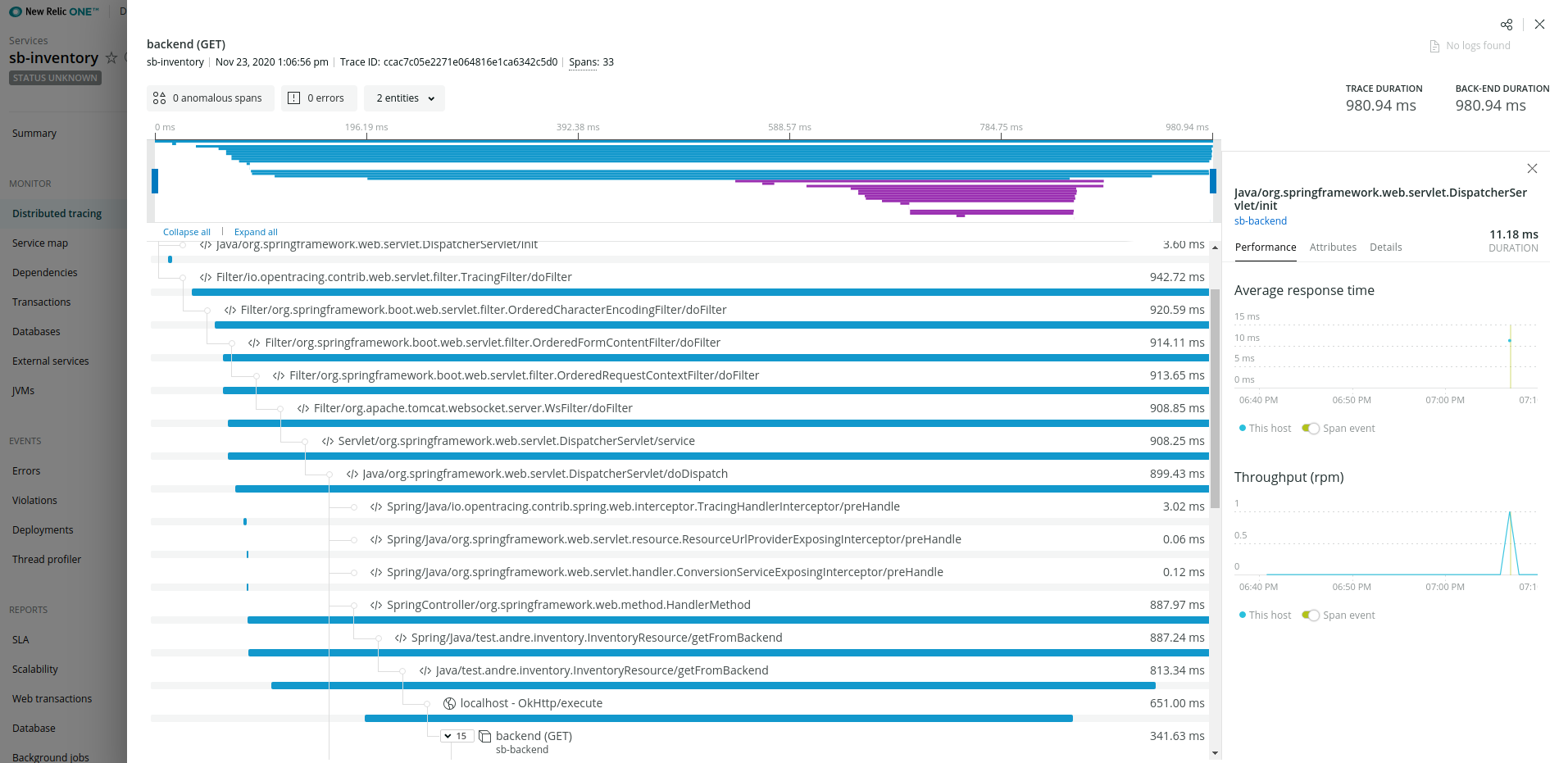Click Expand all link
Screen dimensions: 1568x763
point(256,233)
